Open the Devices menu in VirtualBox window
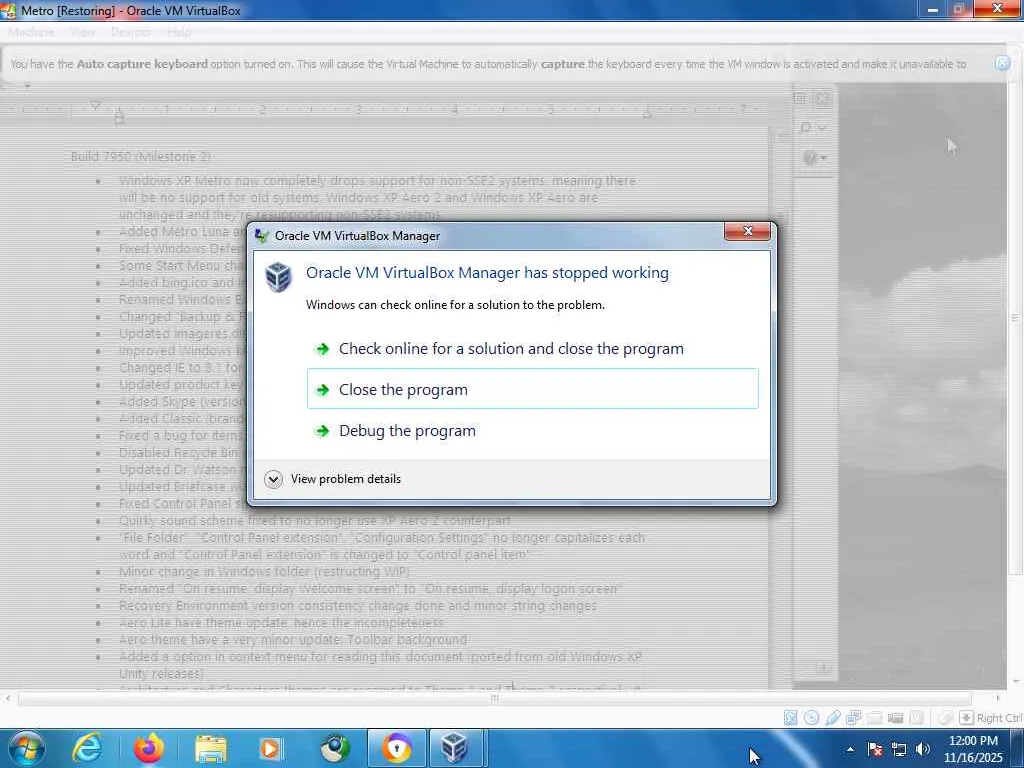 131,32
